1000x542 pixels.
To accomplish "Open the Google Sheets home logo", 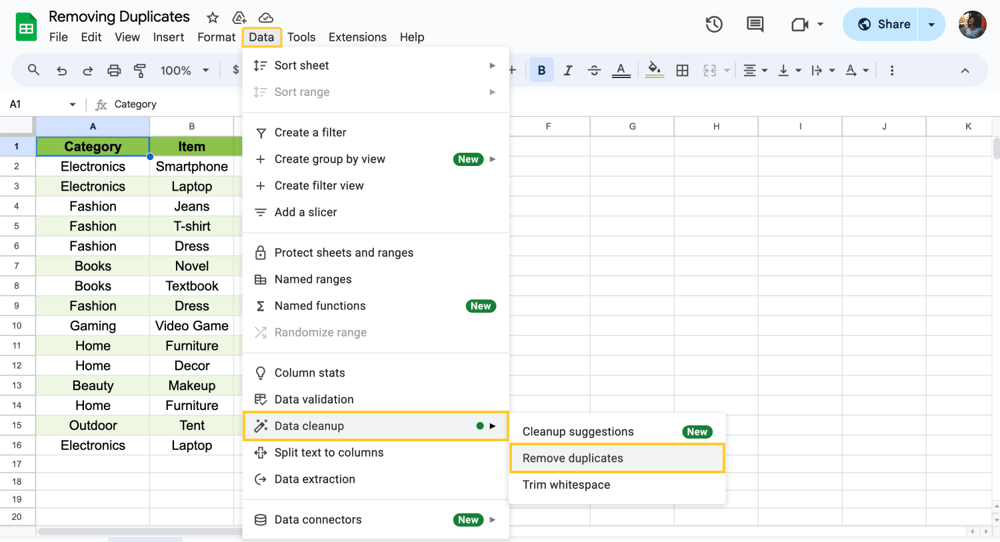I will (26, 26).
